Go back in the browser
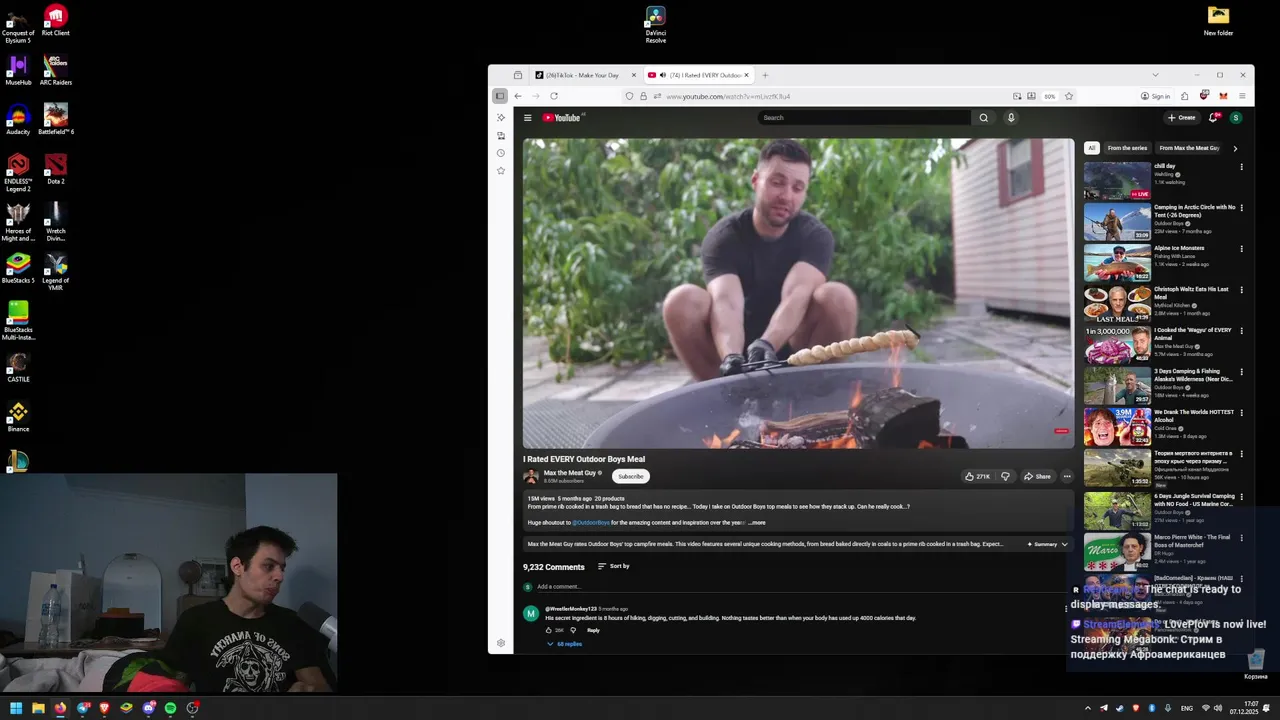Screen dimensions: 1280x720 pyautogui.click(x=518, y=96)
